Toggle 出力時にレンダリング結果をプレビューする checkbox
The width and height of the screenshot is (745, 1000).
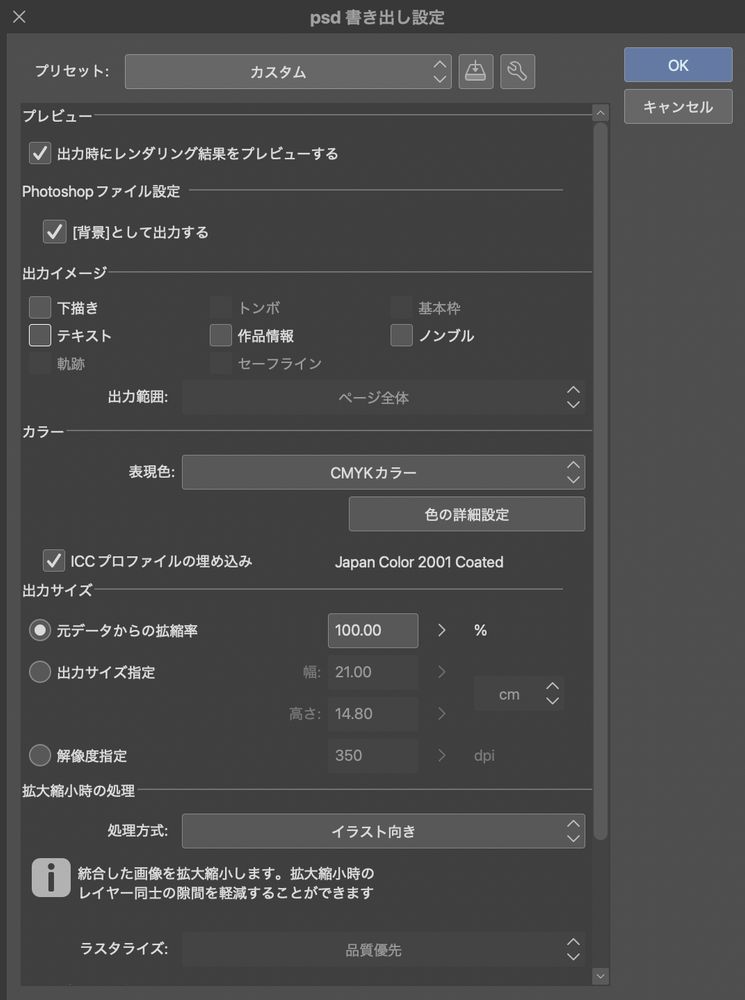pyautogui.click(x=40, y=153)
